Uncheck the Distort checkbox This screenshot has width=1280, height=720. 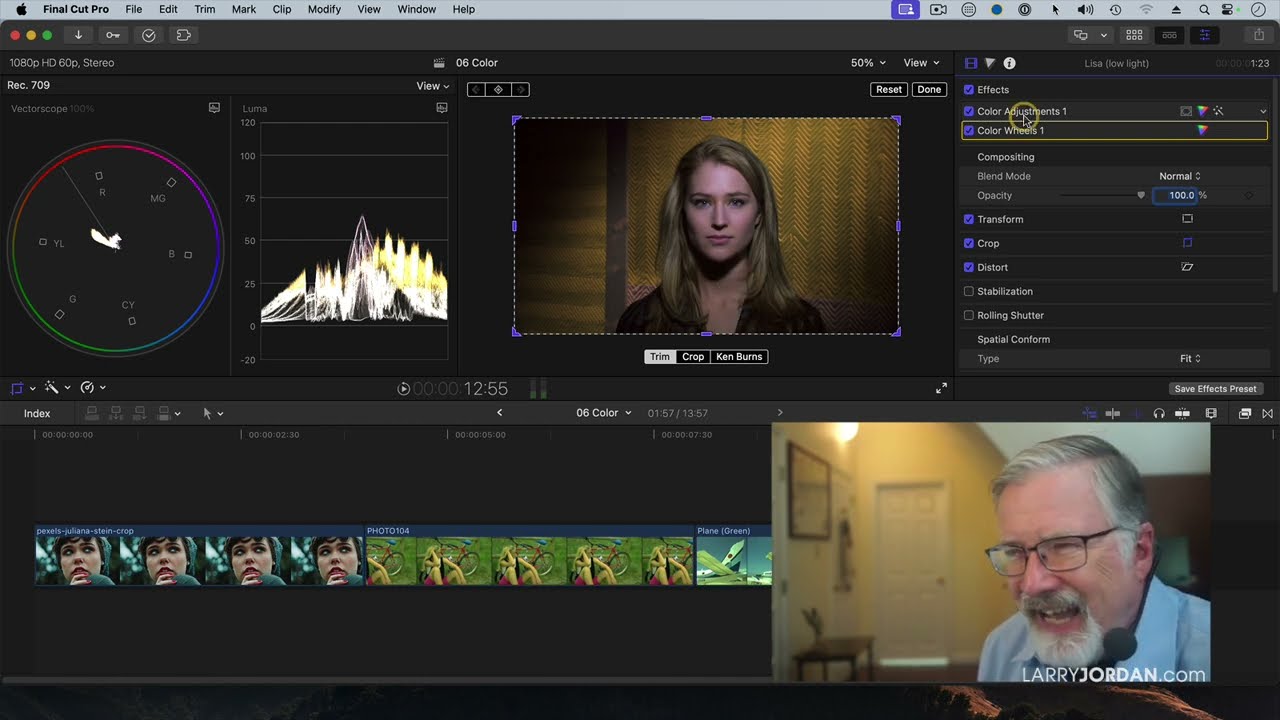click(x=968, y=267)
